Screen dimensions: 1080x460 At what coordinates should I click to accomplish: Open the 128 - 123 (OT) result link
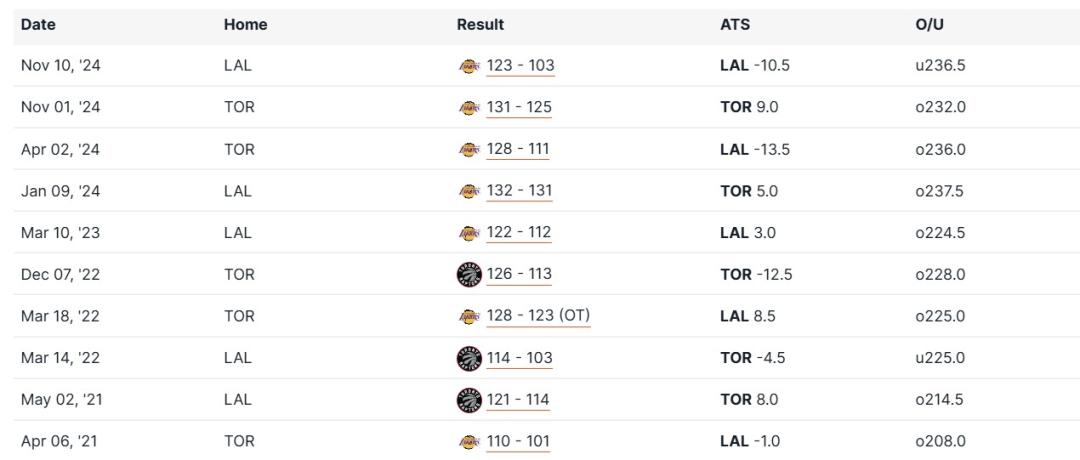[x=538, y=316]
